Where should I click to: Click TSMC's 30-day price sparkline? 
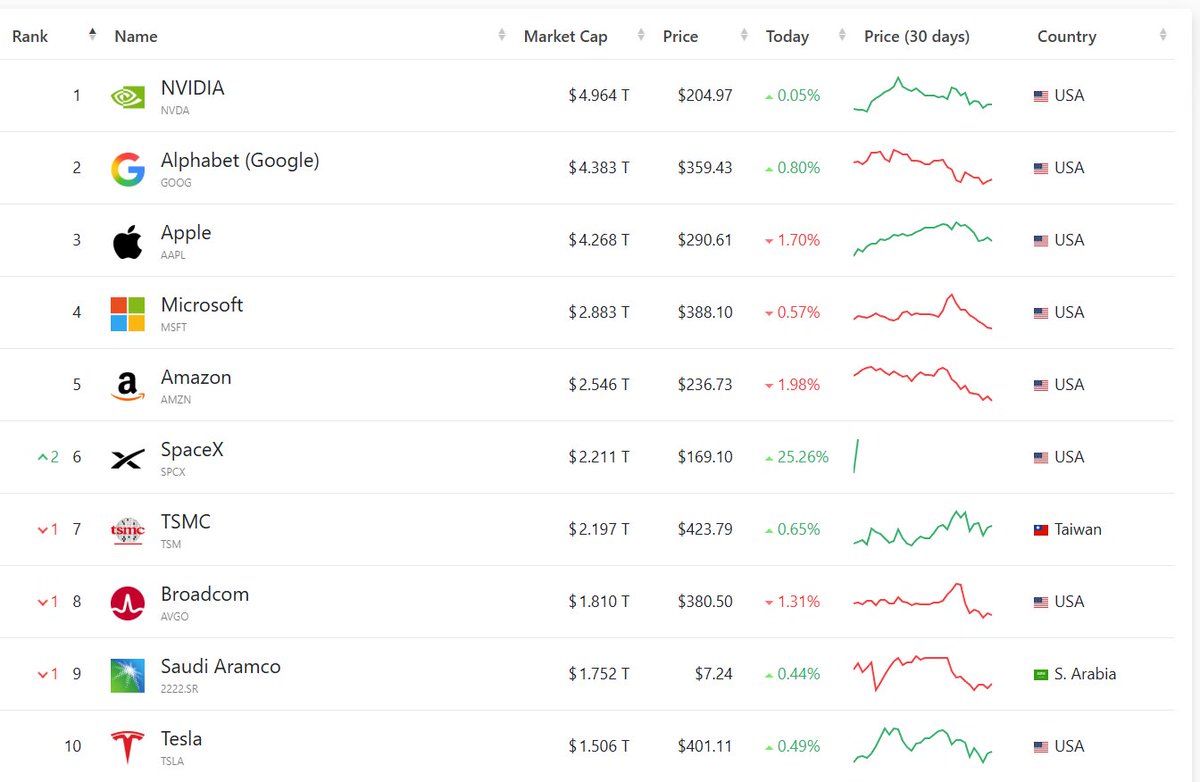tap(922, 528)
